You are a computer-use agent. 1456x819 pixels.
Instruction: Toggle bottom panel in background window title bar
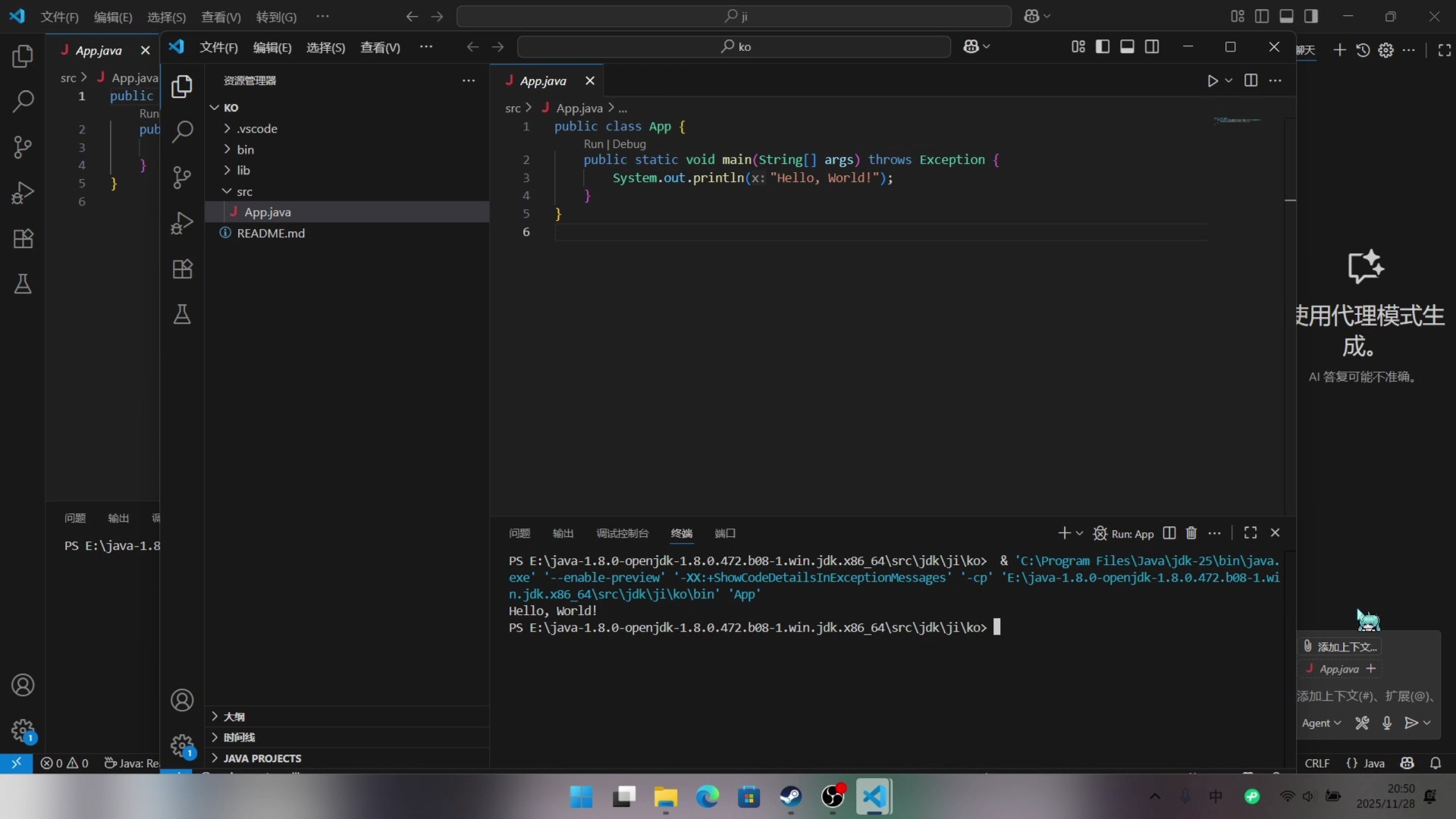(1287, 16)
